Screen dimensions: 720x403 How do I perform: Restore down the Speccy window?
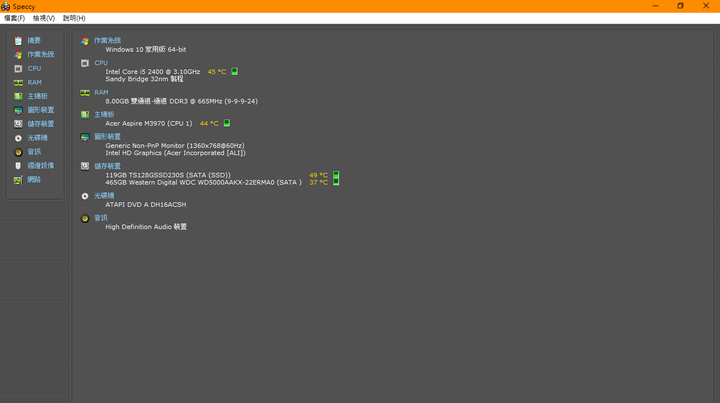pos(681,6)
